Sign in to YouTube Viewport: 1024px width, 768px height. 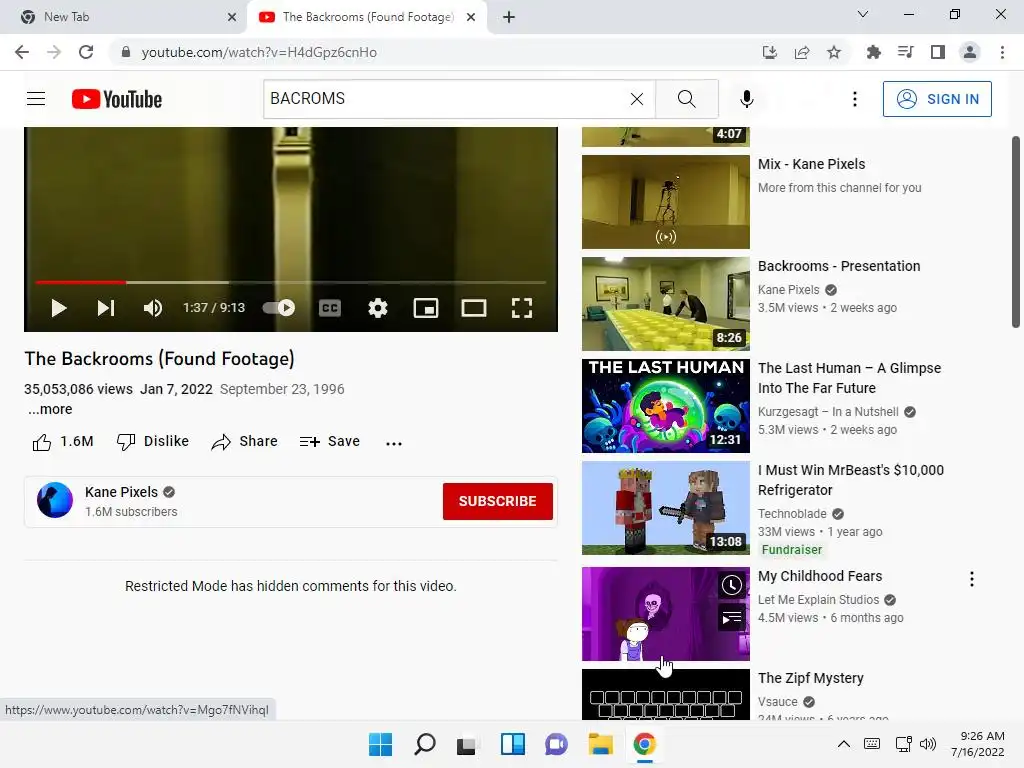[936, 99]
